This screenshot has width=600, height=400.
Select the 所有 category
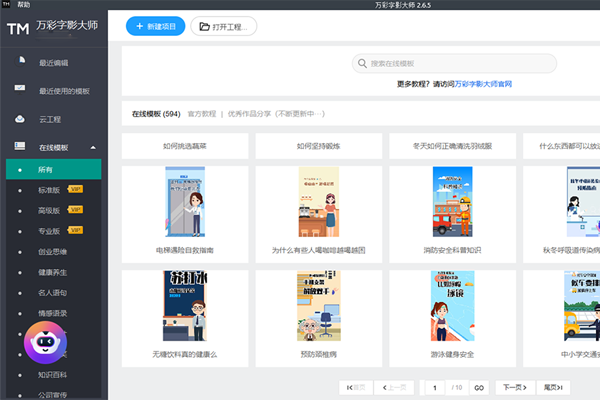coord(54,169)
